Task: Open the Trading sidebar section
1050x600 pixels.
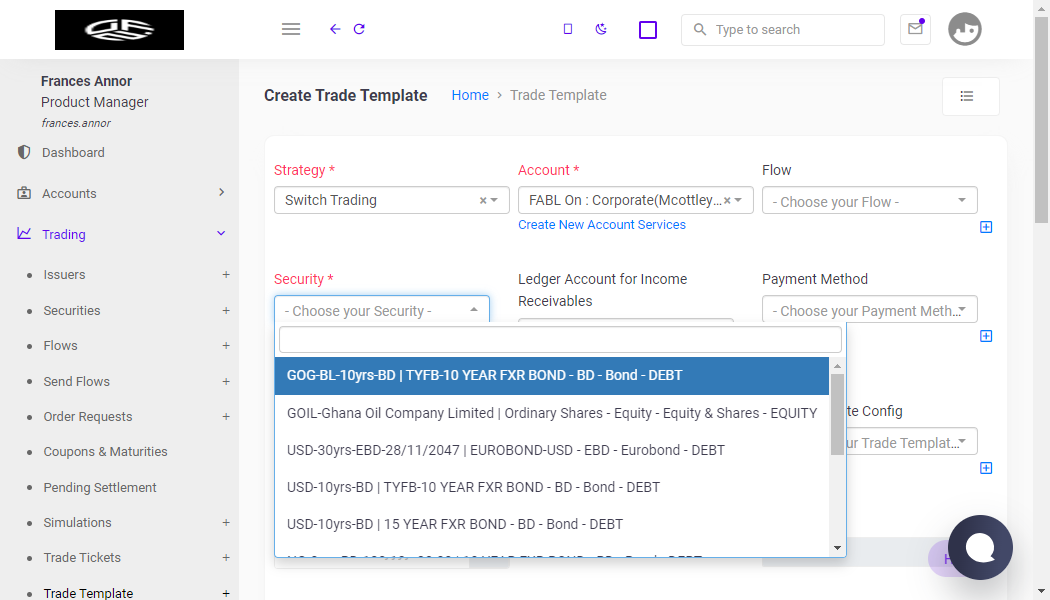Action: click(x=64, y=234)
